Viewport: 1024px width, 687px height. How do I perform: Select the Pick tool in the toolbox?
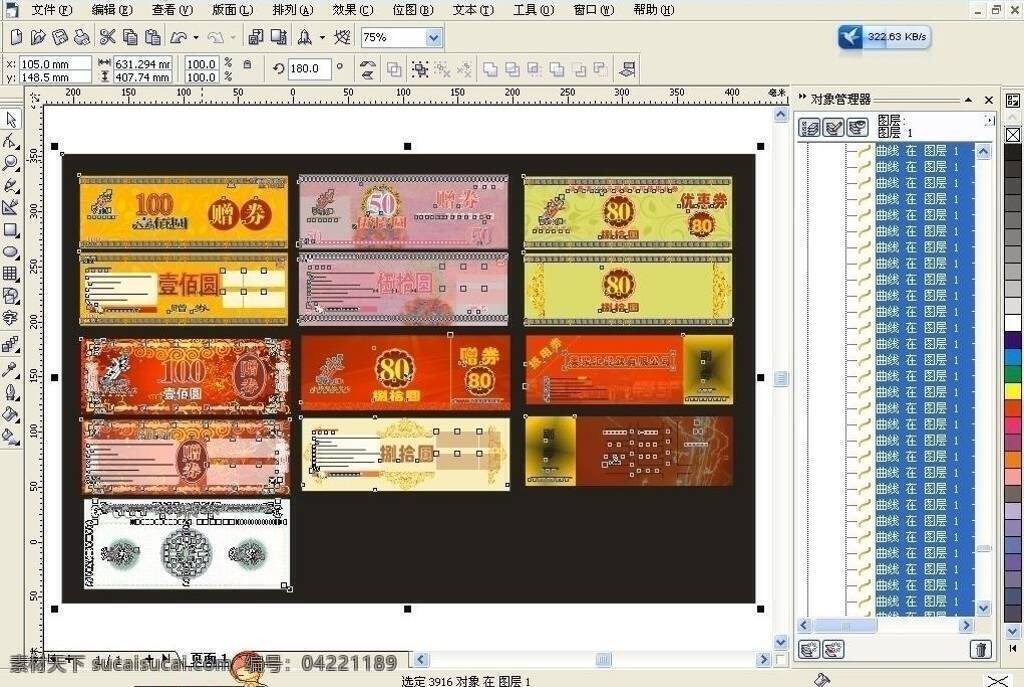(11, 120)
